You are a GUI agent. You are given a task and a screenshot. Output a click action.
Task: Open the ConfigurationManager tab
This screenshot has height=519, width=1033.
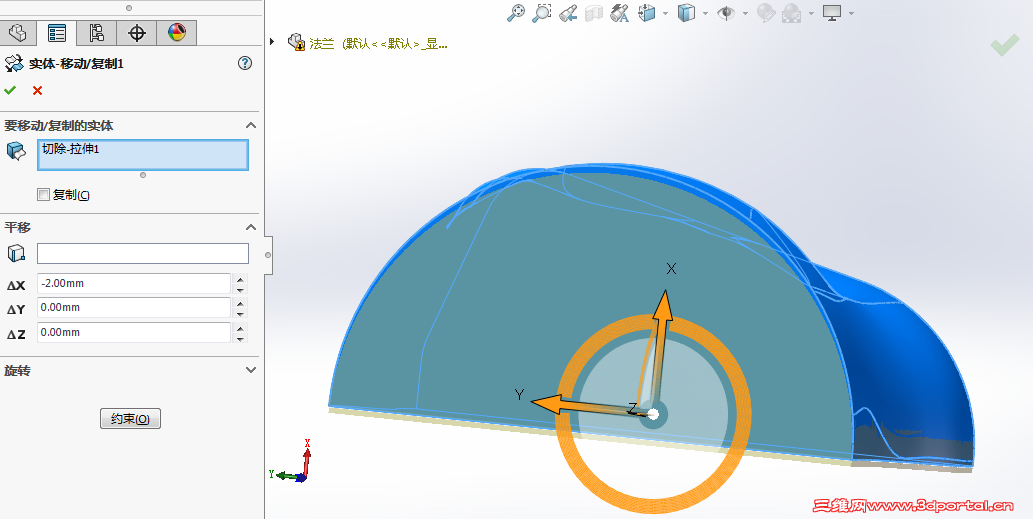click(97, 32)
